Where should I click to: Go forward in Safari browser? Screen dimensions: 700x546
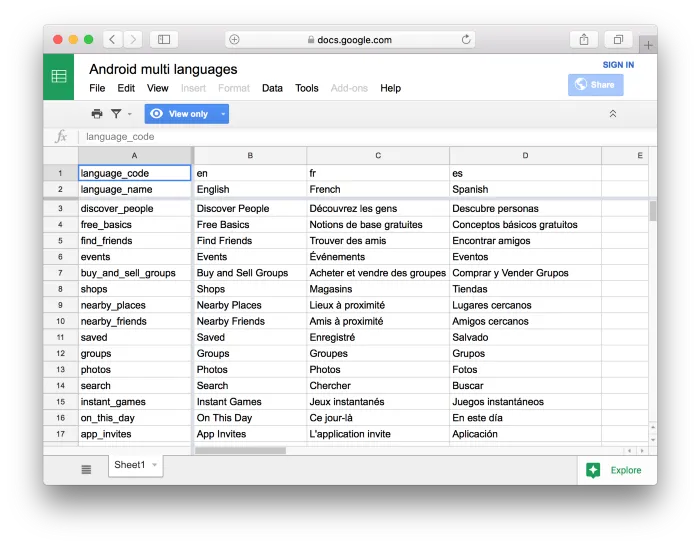[133, 39]
